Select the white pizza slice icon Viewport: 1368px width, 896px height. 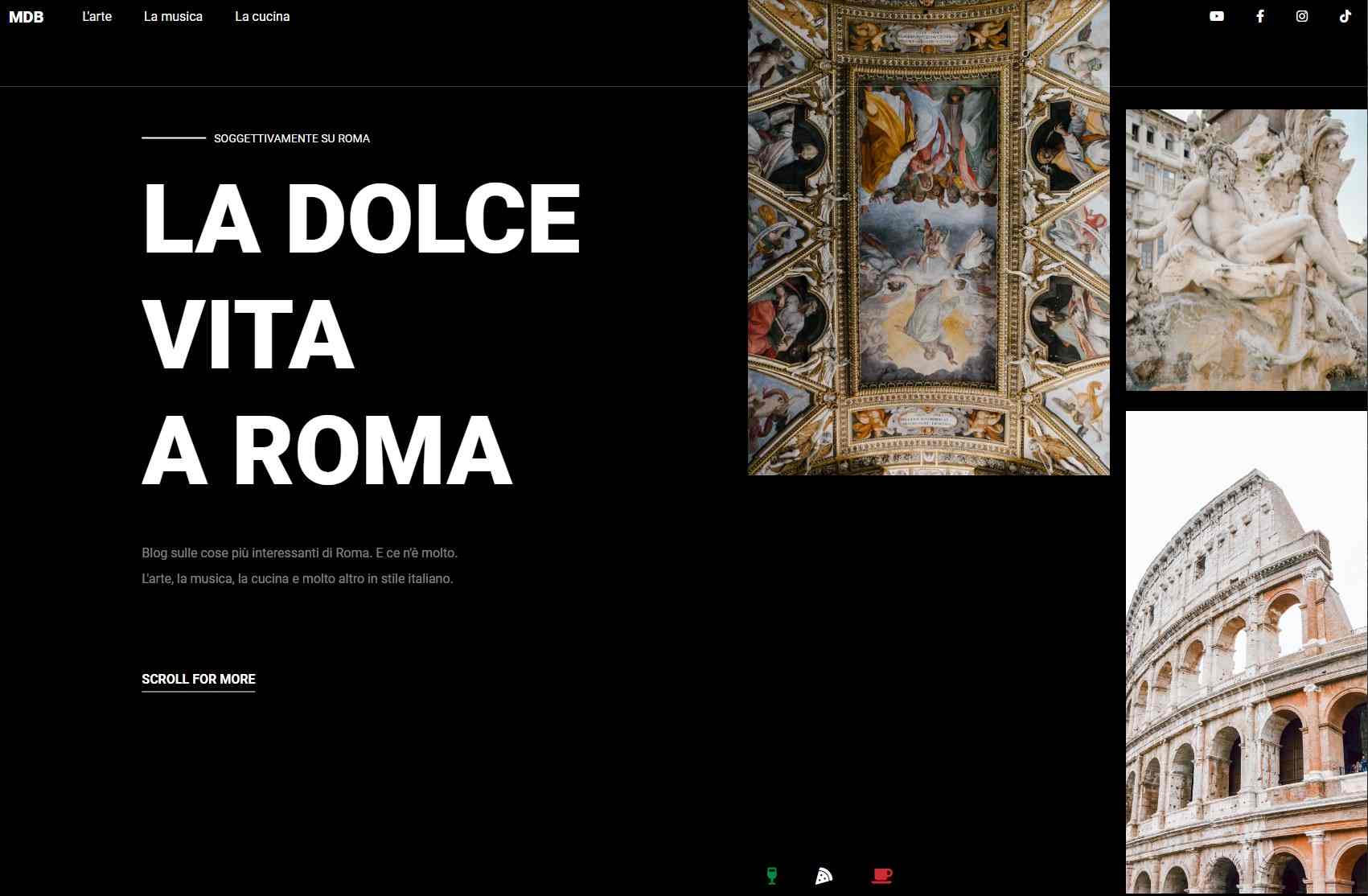click(x=824, y=876)
